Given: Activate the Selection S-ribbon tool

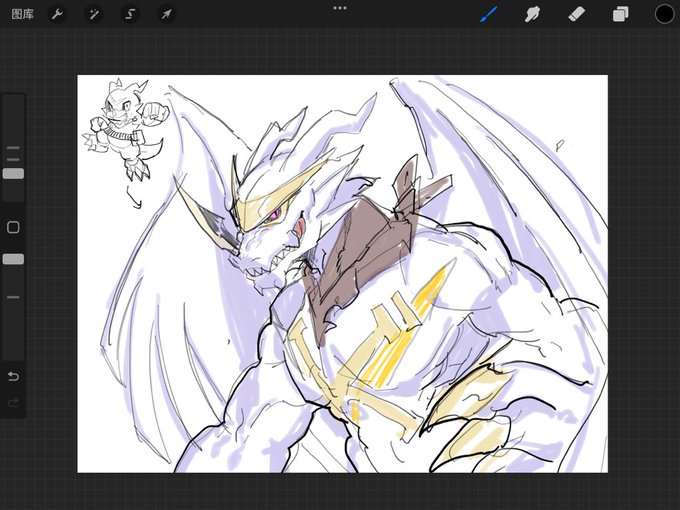Looking at the screenshot, I should [x=130, y=14].
